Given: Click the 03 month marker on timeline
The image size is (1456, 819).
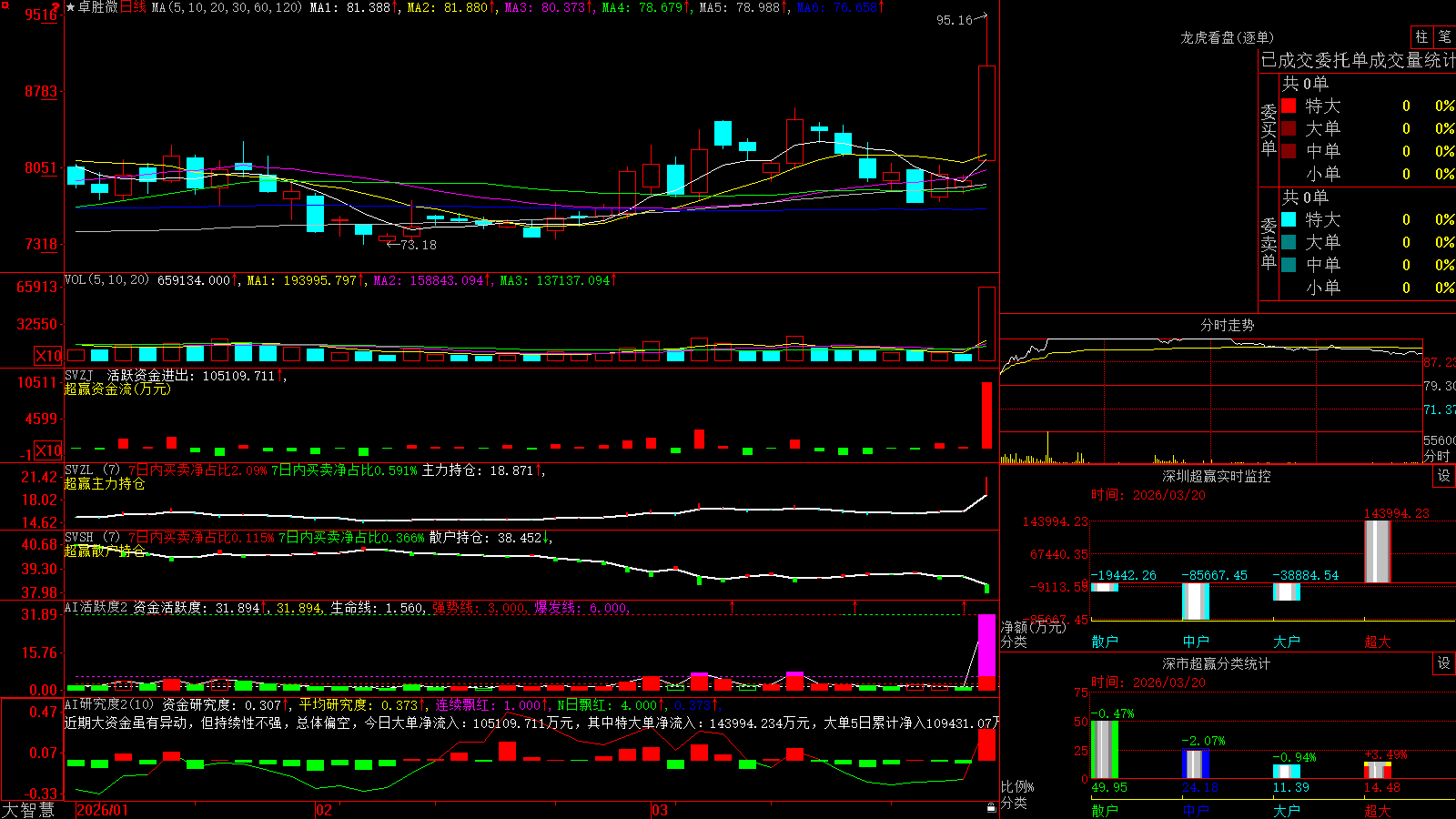Looking at the screenshot, I should 660,810.
